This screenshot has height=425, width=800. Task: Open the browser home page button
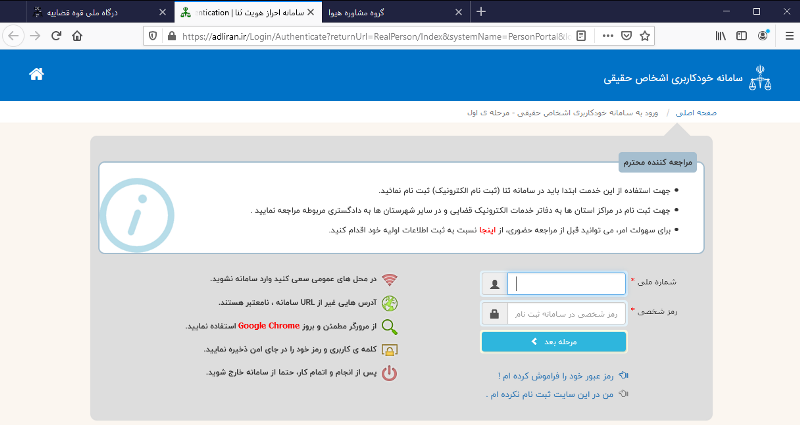point(77,36)
